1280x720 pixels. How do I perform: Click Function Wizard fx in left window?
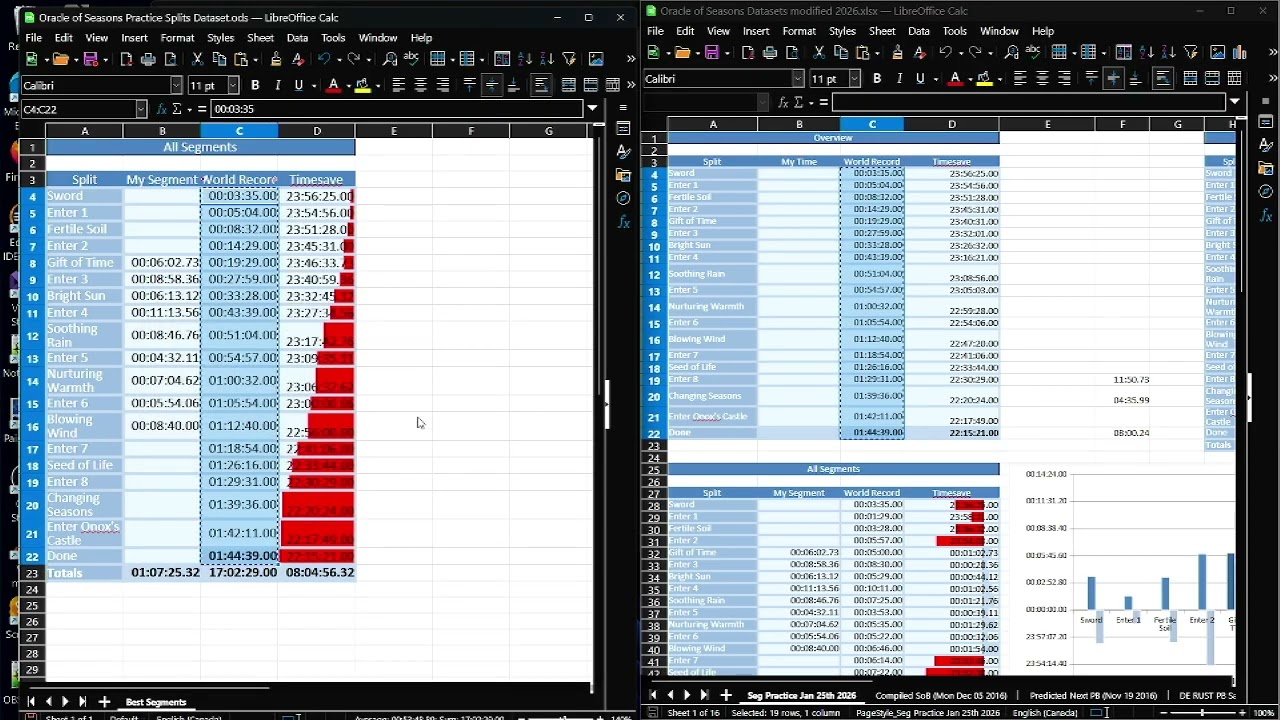[x=160, y=109]
